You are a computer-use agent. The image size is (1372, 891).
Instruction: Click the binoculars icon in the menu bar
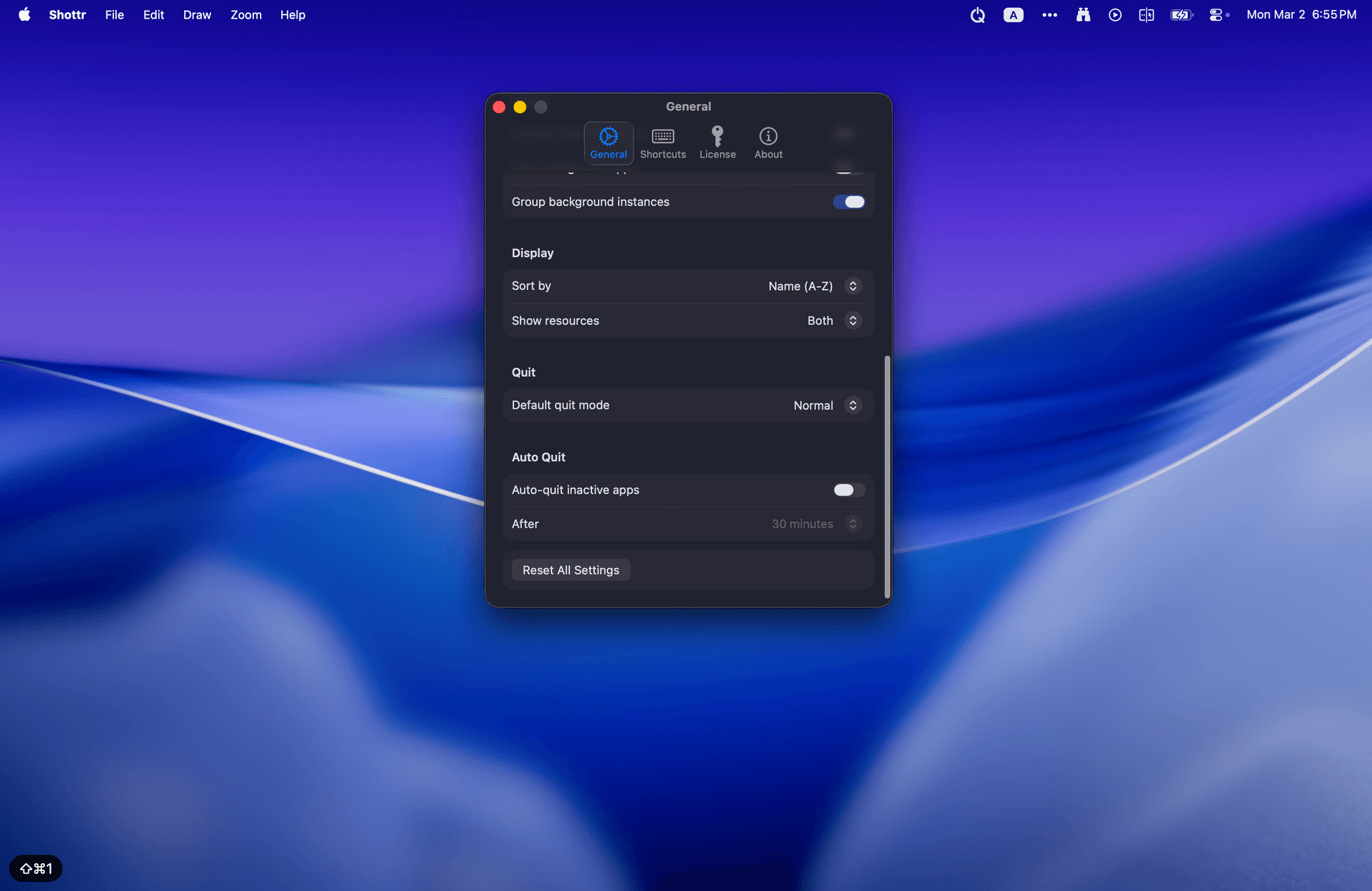[1083, 14]
